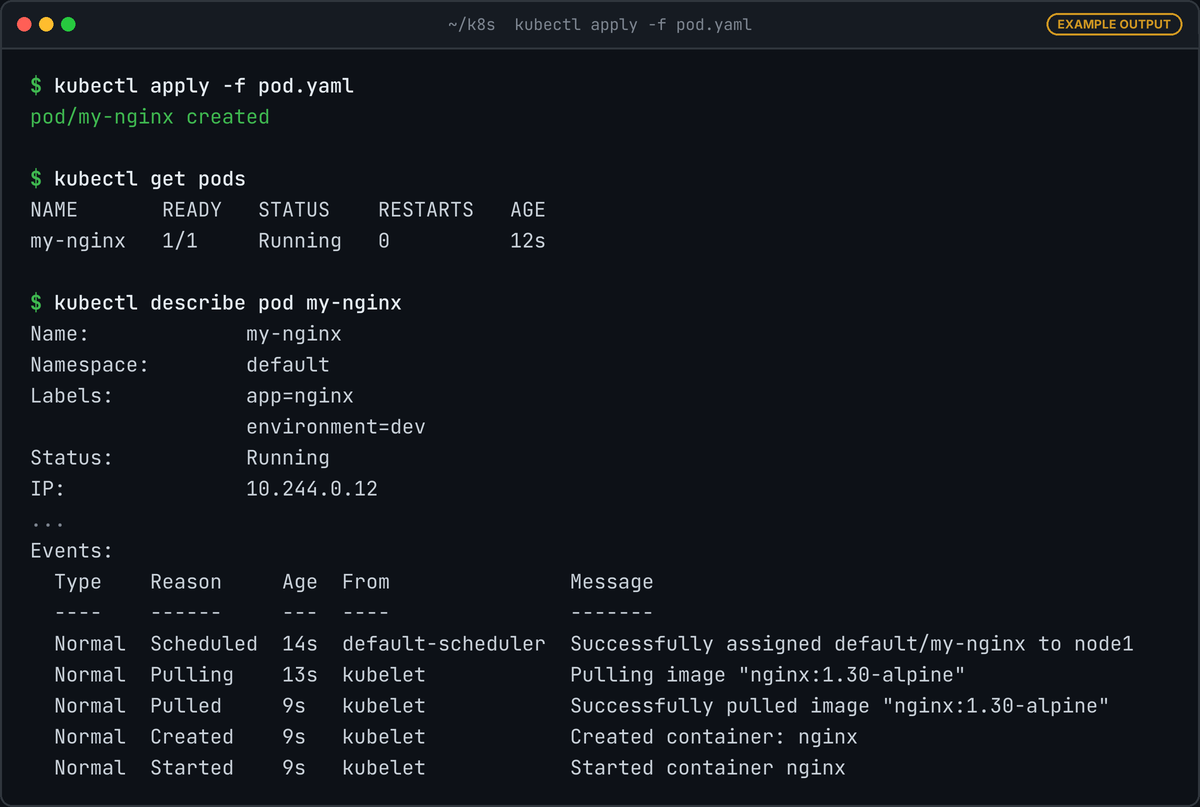The image size is (1200, 807).
Task: Click 'Successfully assigned default/my-nginx to node1' message
Action: (852, 644)
